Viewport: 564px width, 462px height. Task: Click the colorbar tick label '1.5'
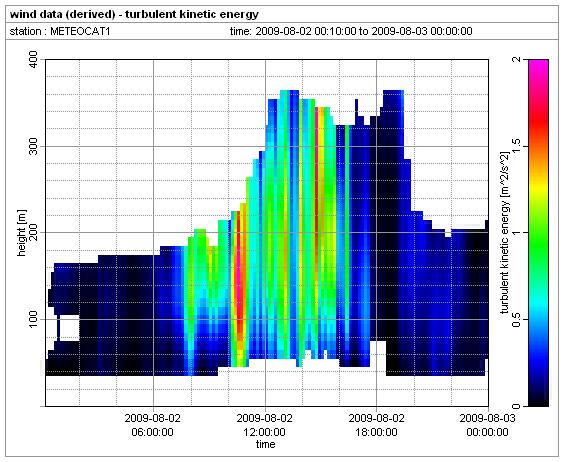pos(516,146)
